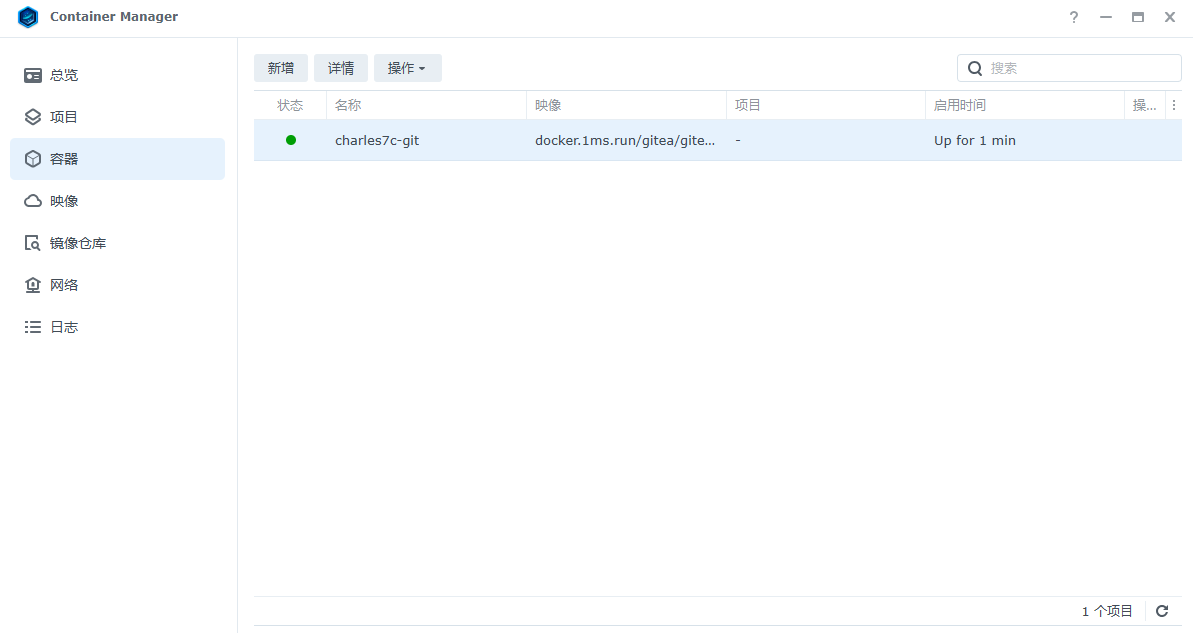Viewport: 1193px width, 633px height.
Task: Open the 总览 overview icon in sidebar
Action: point(33,75)
